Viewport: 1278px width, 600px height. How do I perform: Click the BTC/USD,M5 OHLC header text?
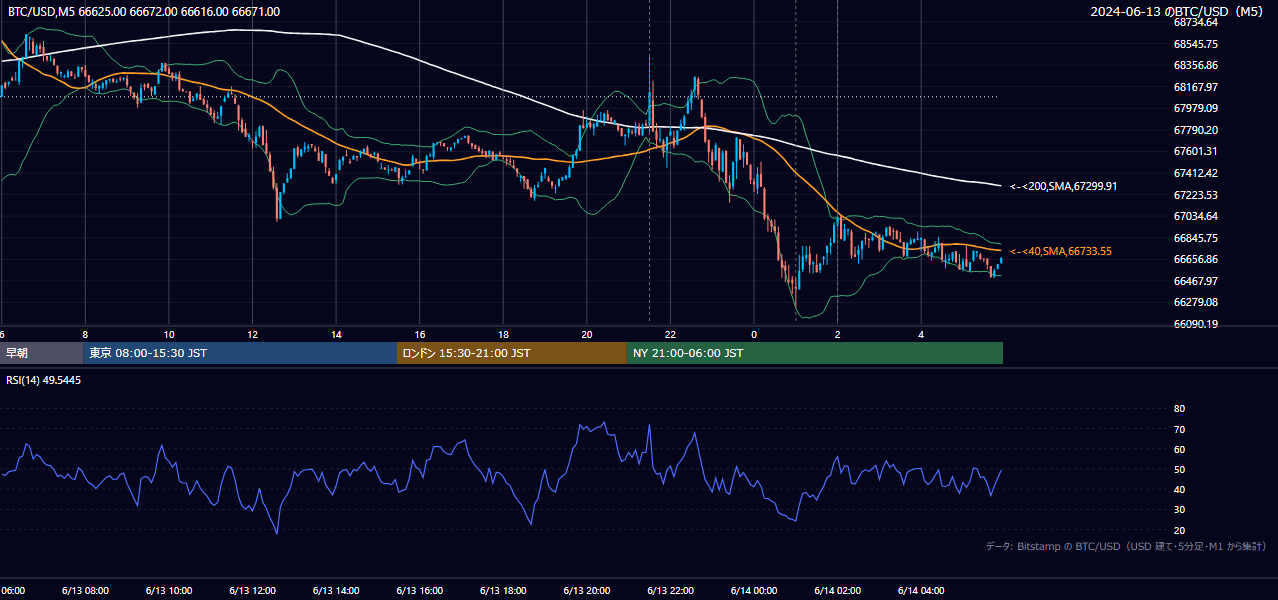coord(144,12)
